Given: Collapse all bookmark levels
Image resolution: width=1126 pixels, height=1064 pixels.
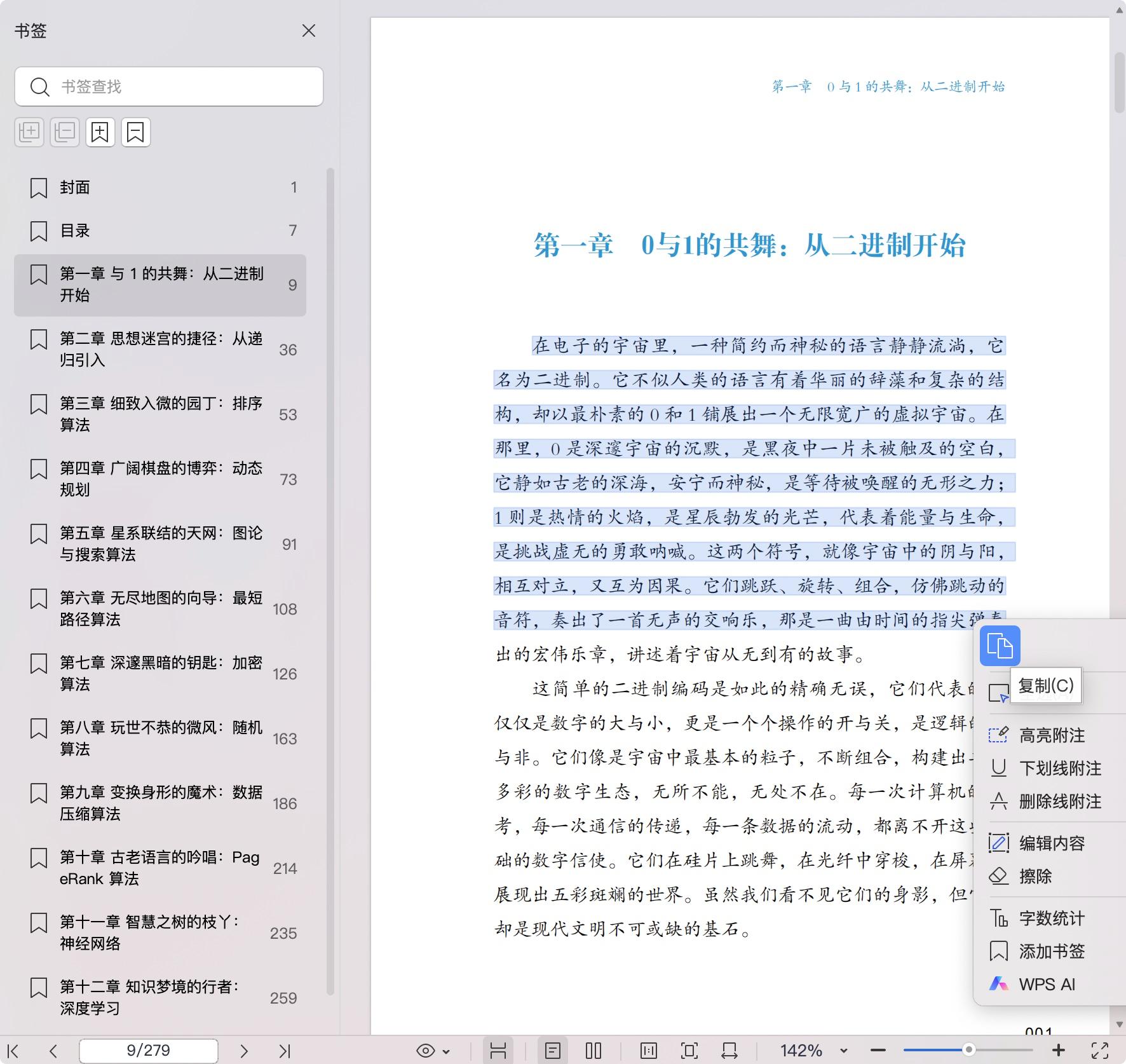Looking at the screenshot, I should click(x=64, y=132).
